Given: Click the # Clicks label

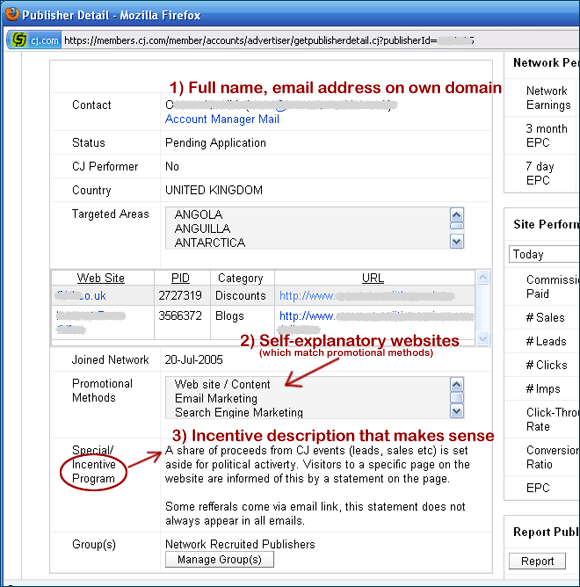Looking at the screenshot, I should [x=546, y=365].
